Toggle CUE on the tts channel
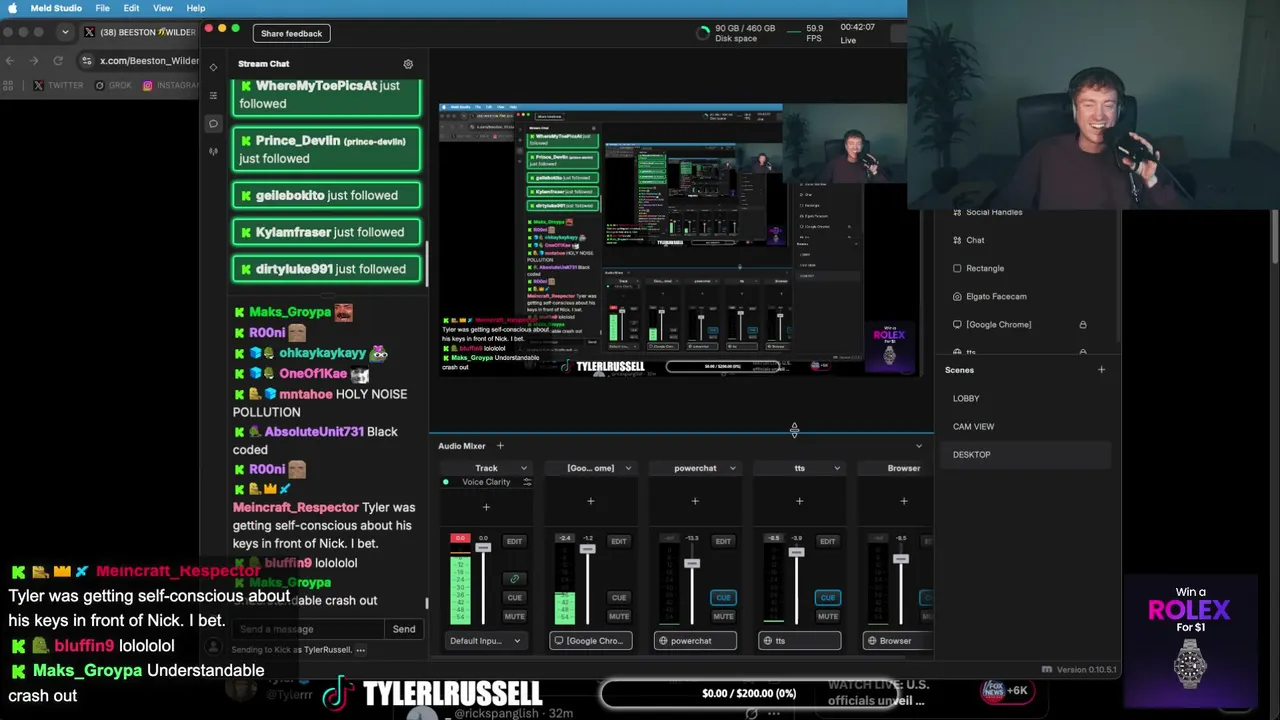Image resolution: width=1280 pixels, height=720 pixels. tap(827, 598)
